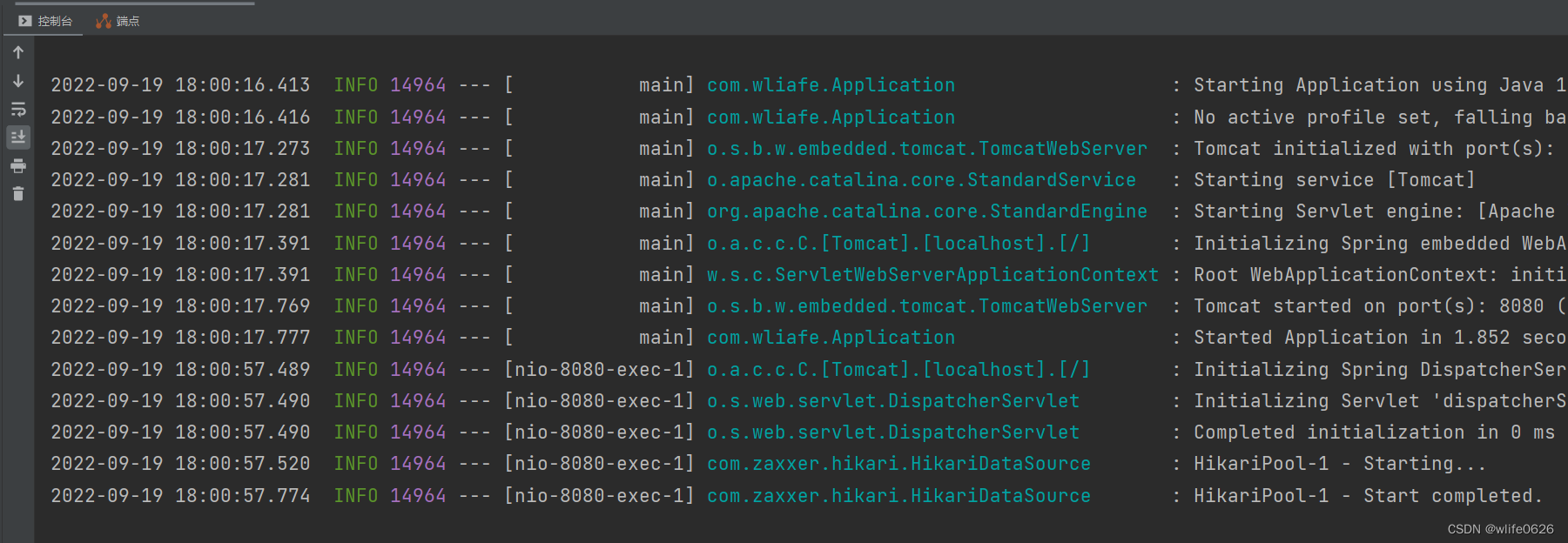The image size is (1568, 543).
Task: Click the 控制台 tab terminal icon
Action: pos(25,21)
